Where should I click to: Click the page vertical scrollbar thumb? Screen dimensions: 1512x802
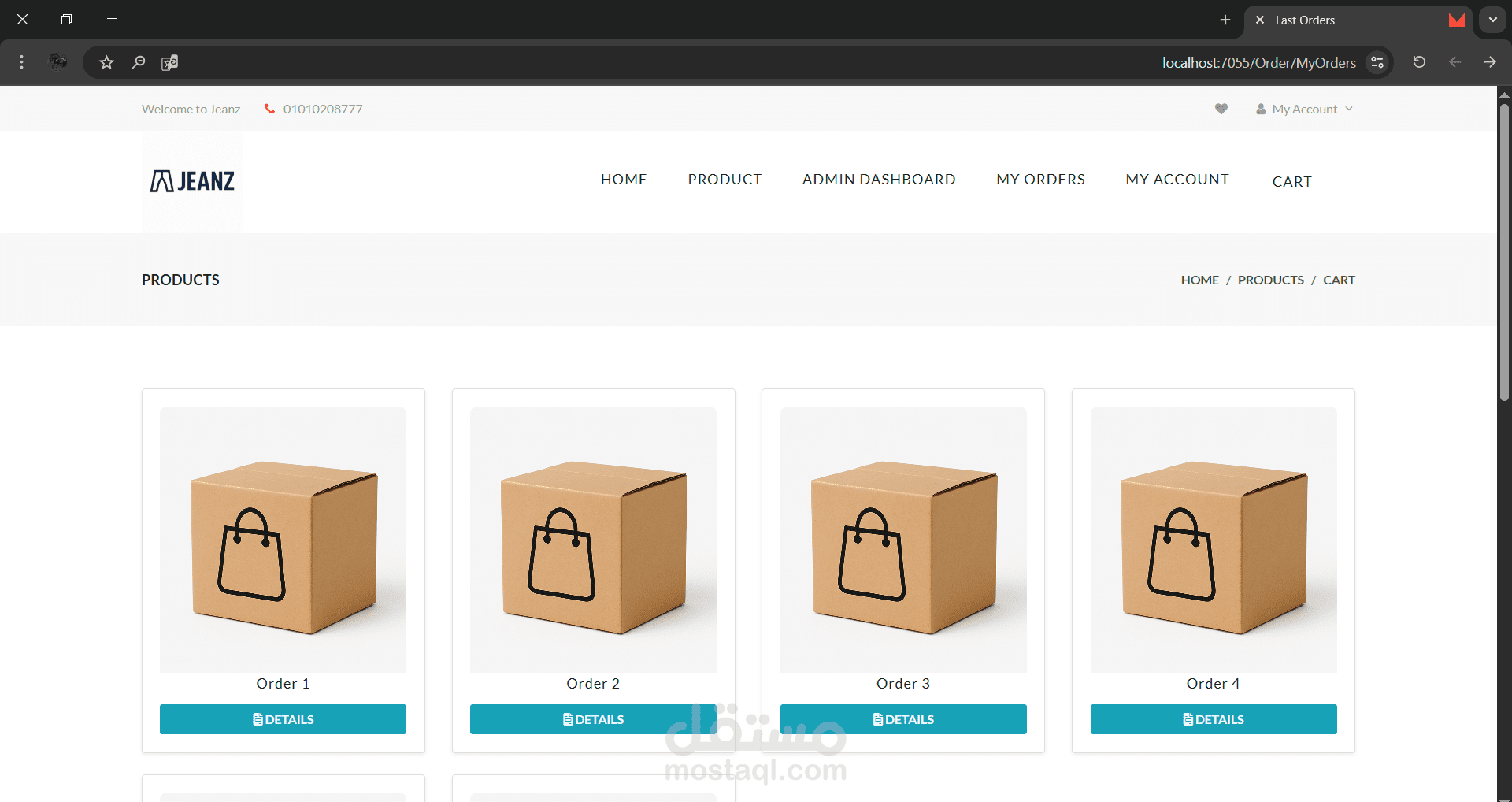click(1504, 252)
